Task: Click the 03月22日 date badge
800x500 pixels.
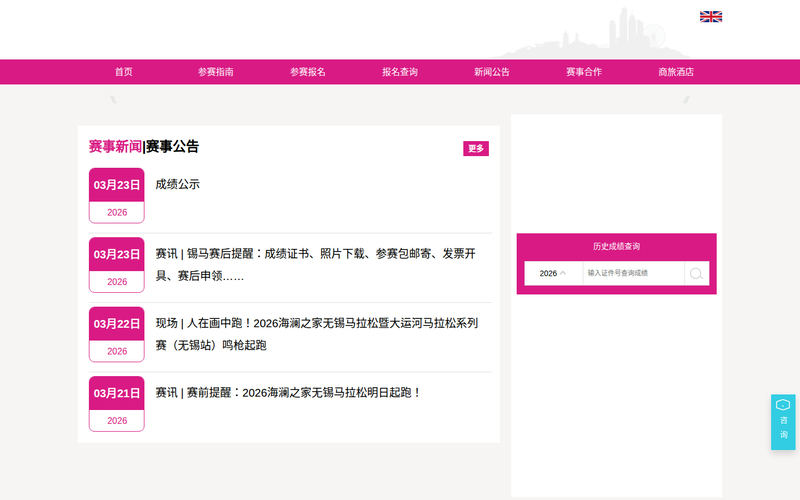Action: 117,334
